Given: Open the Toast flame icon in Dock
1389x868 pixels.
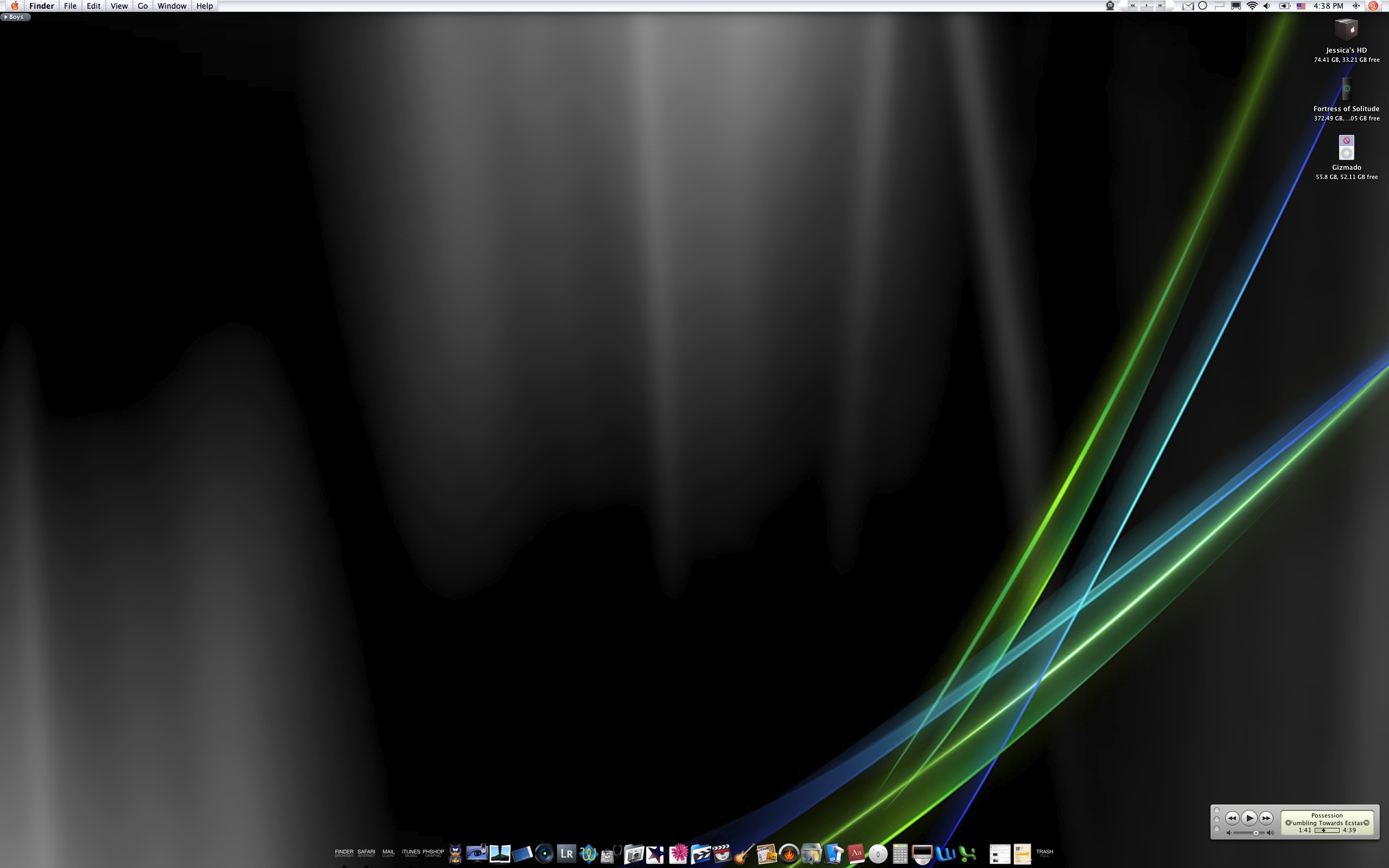Looking at the screenshot, I should pos(789,854).
